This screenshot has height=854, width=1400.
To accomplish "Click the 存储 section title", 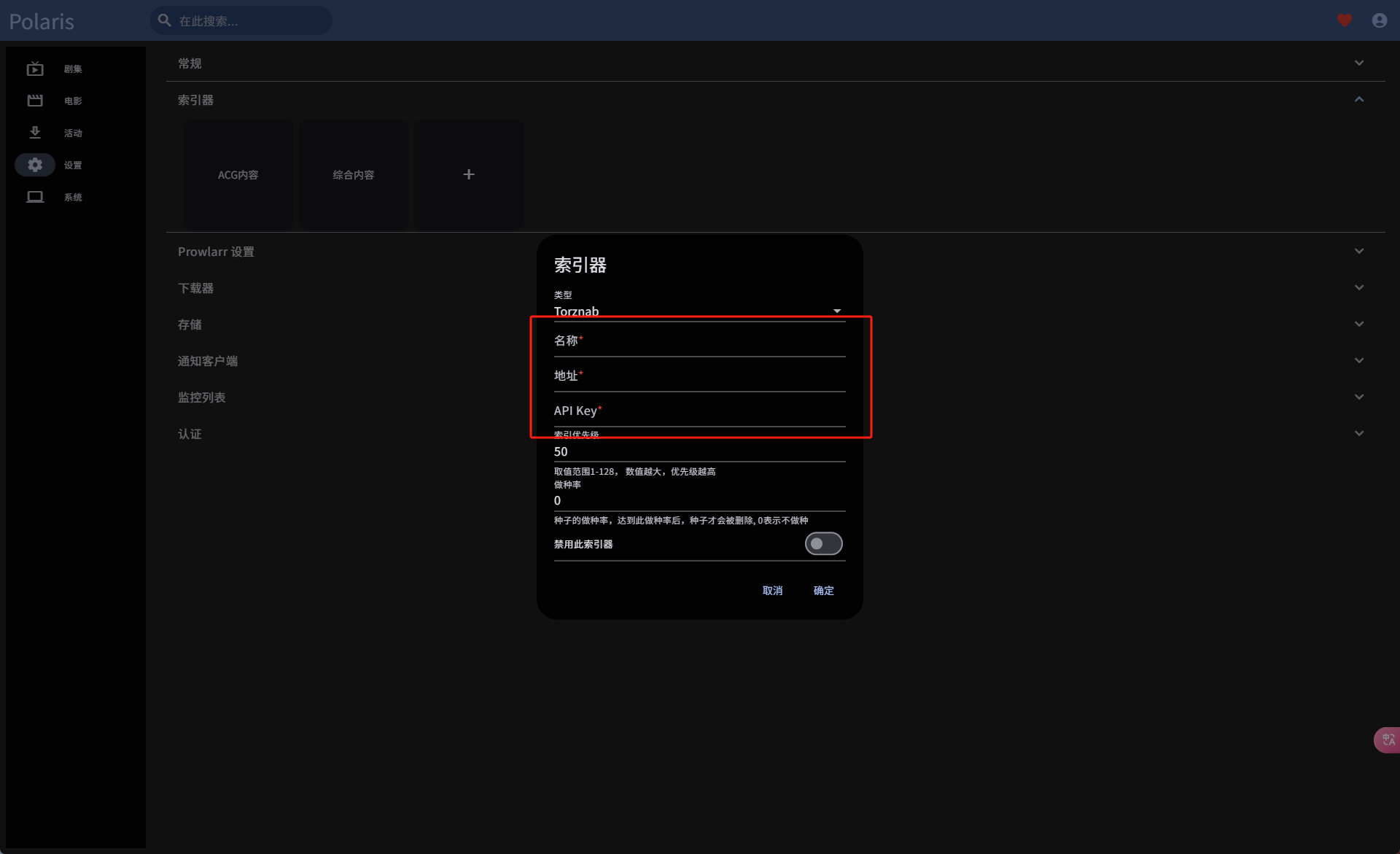I will 190,325.
